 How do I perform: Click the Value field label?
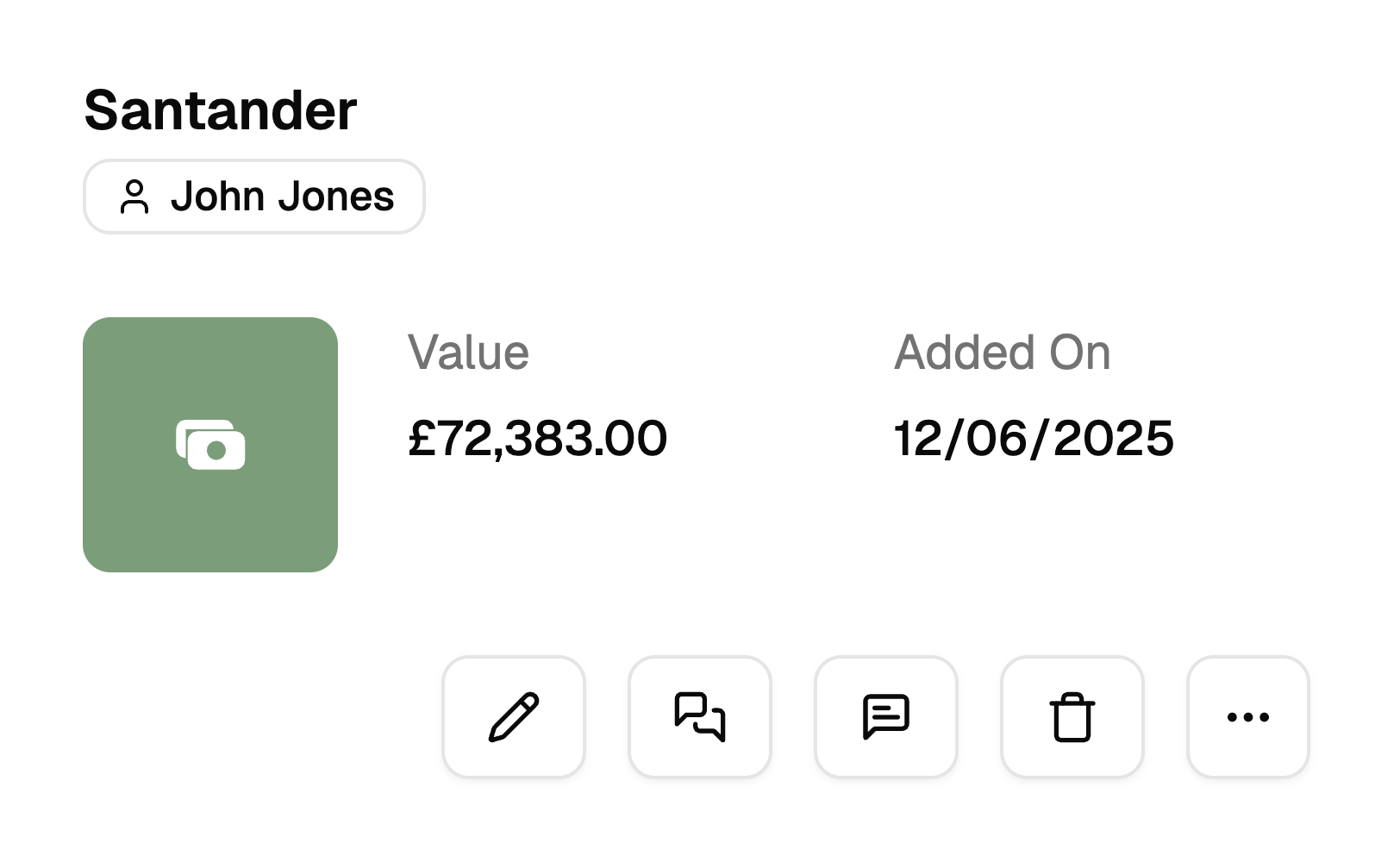468,353
